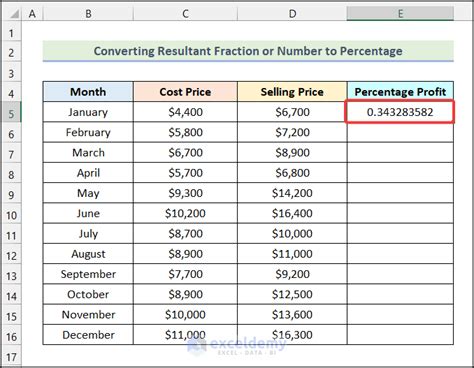Image resolution: width=474 pixels, height=368 pixels.
Task: Select selling price $16,400 cell
Action: pyautogui.click(x=292, y=213)
